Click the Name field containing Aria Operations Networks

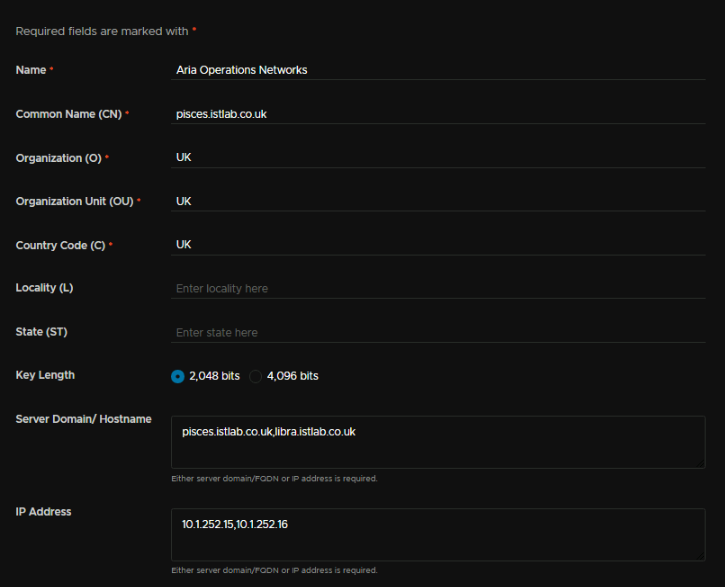(438, 70)
